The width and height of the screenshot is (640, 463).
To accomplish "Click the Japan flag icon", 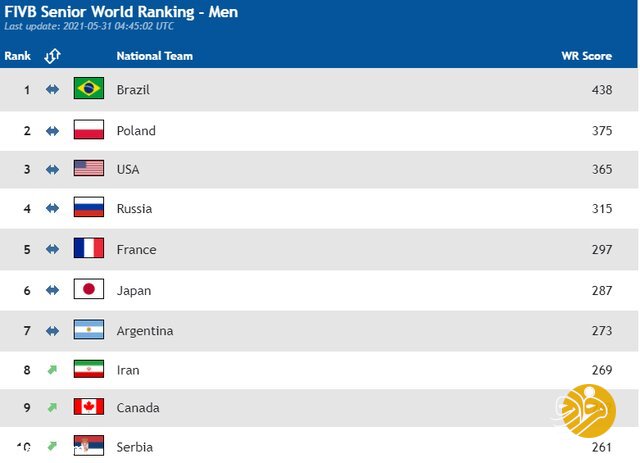I will click(x=89, y=289).
